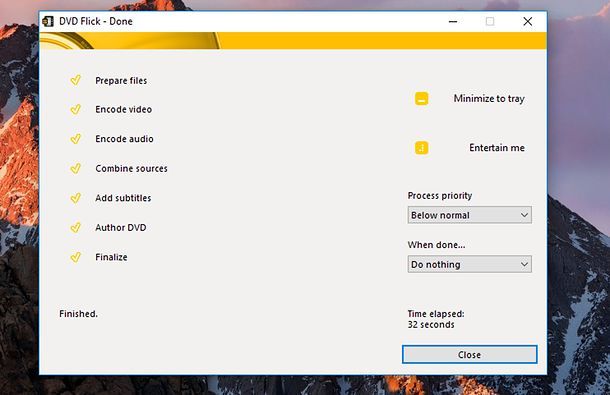Viewport: 610px width, 395px height.
Task: Click the Prepare files checkmark icon
Action: (x=75, y=80)
